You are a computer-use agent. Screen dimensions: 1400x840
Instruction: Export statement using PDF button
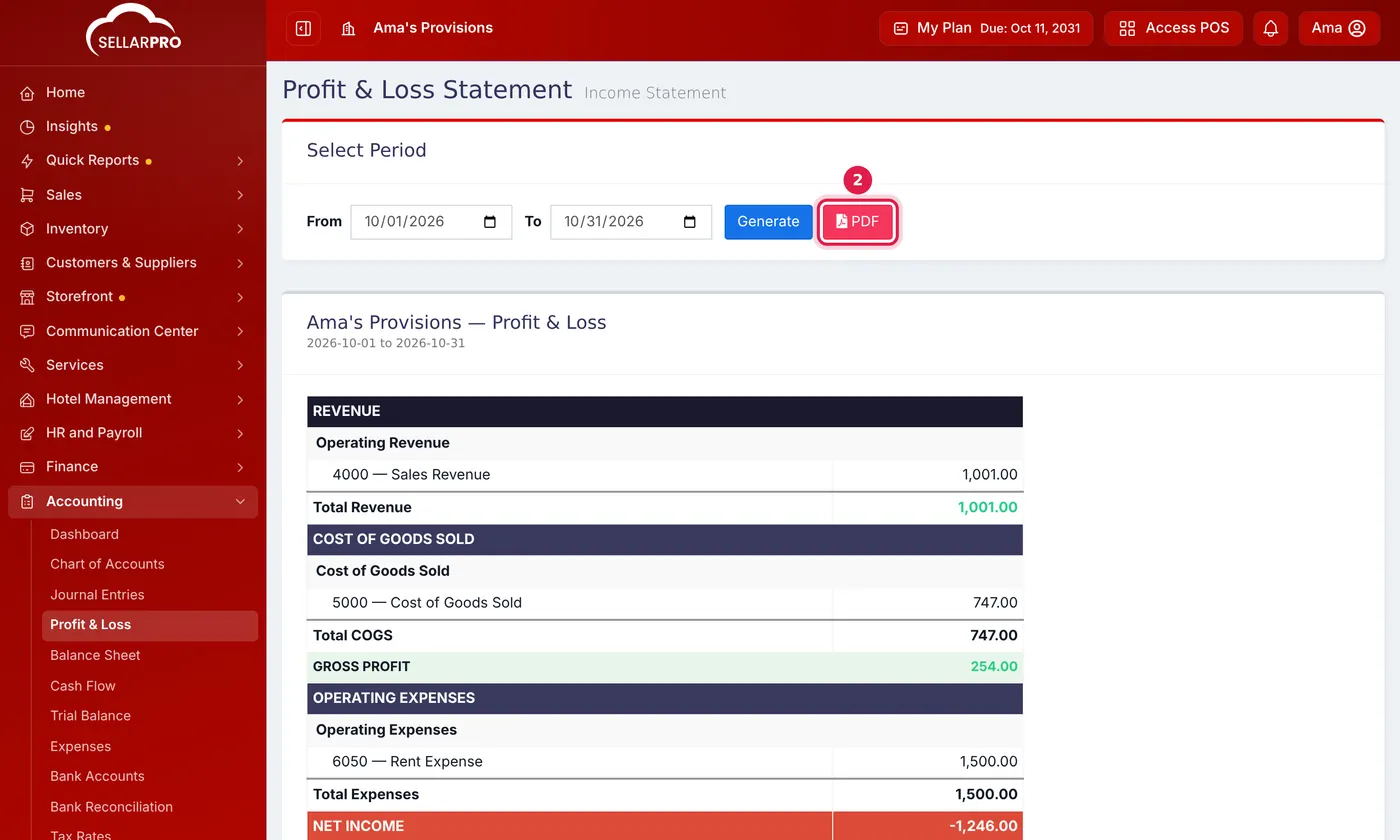(857, 222)
